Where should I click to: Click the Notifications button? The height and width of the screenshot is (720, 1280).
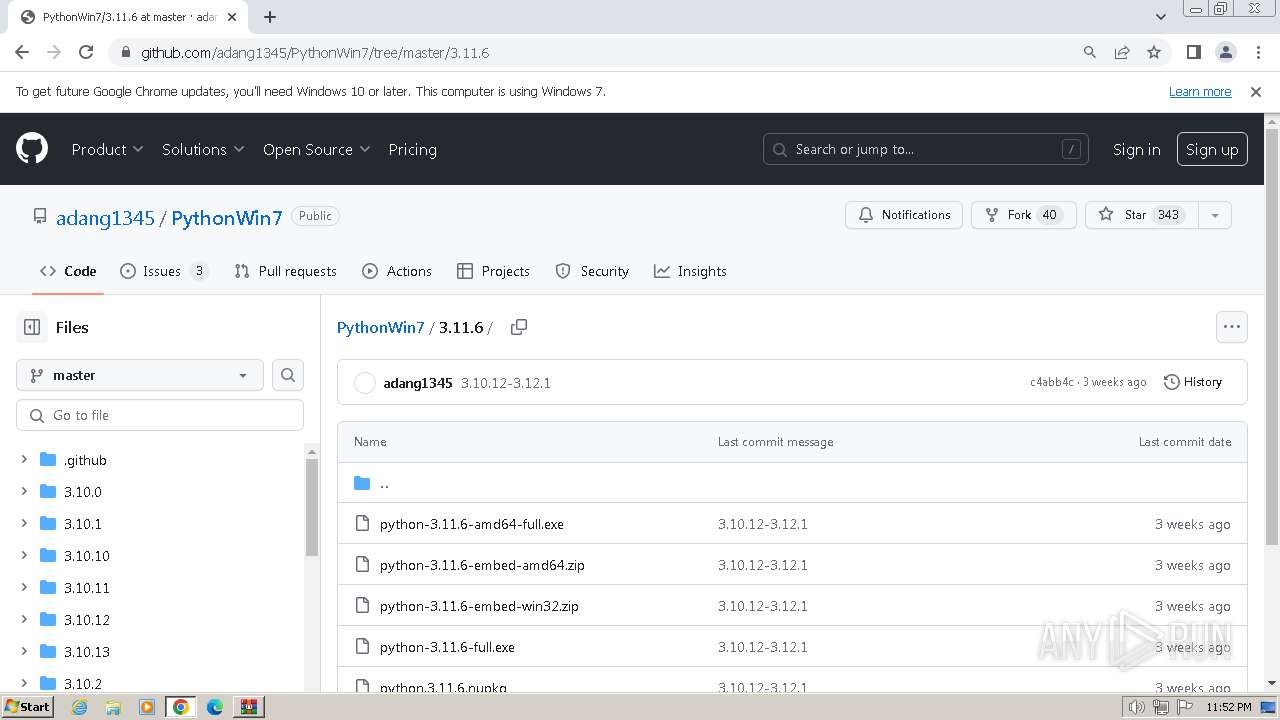point(904,215)
